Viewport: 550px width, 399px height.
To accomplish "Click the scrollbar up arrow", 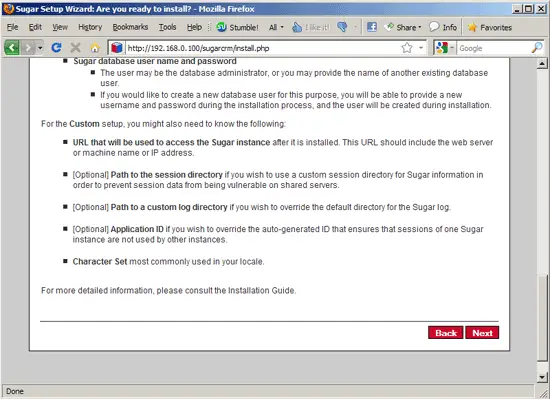I will [x=542, y=63].
